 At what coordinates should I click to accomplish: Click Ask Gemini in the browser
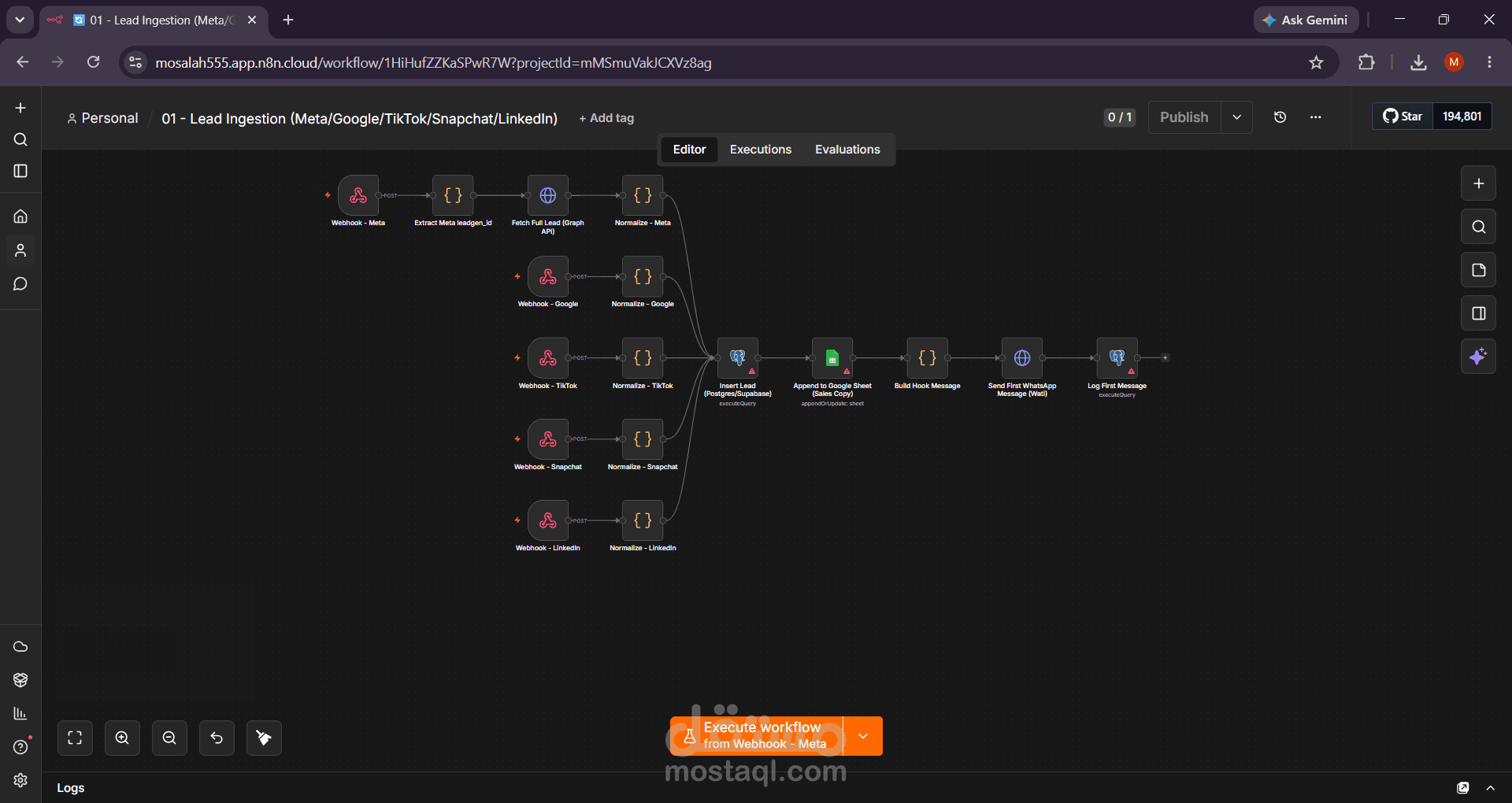(x=1306, y=20)
